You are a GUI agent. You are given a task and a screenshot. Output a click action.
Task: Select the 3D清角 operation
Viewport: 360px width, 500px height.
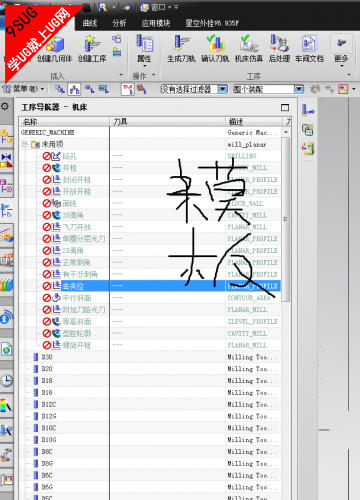click(73, 215)
